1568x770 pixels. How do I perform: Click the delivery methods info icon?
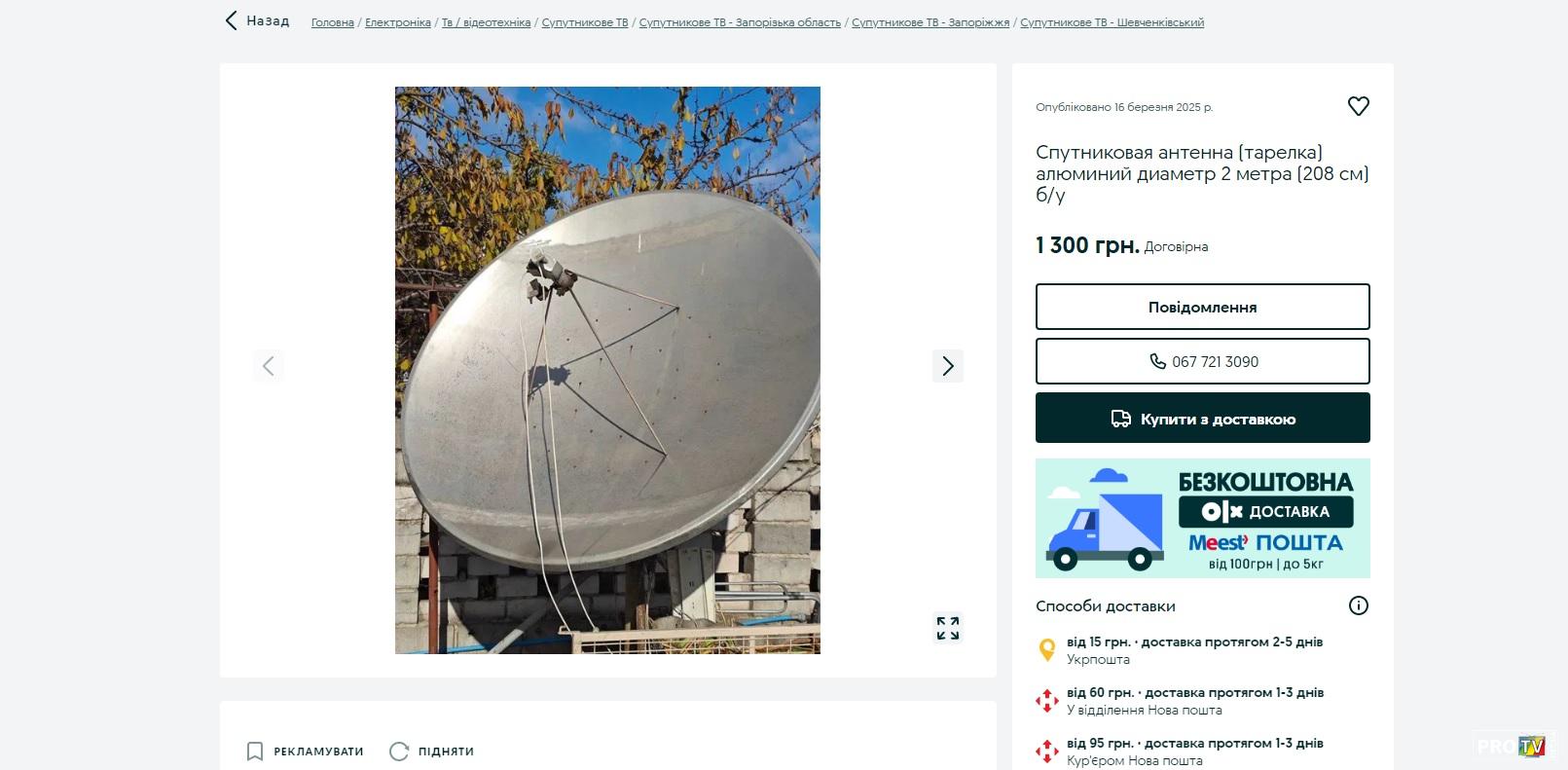[1358, 605]
